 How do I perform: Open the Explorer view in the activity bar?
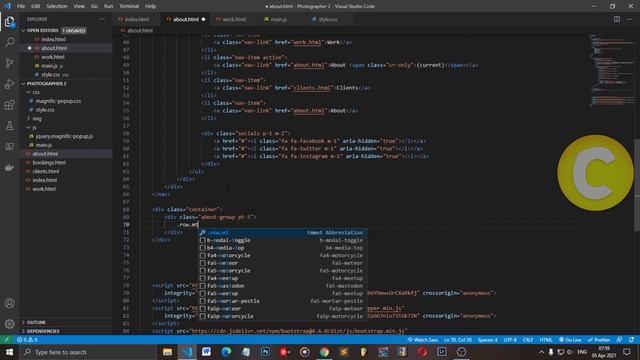[x=9, y=22]
